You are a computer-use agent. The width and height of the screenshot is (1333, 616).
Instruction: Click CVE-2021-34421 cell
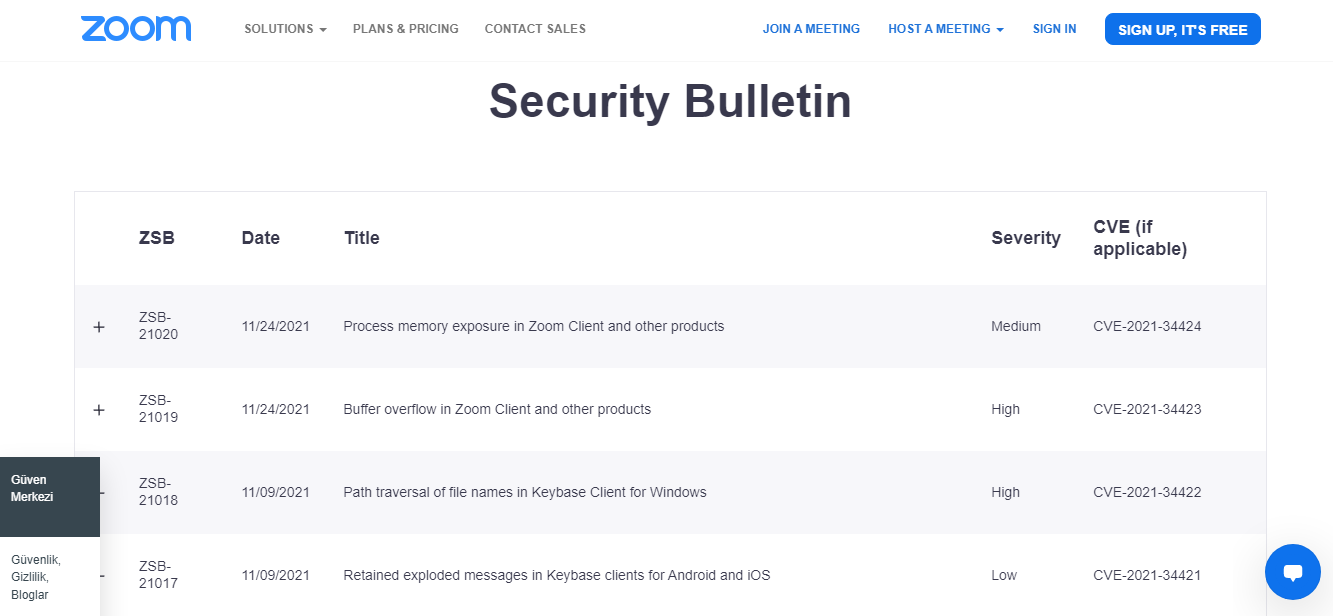click(1147, 575)
